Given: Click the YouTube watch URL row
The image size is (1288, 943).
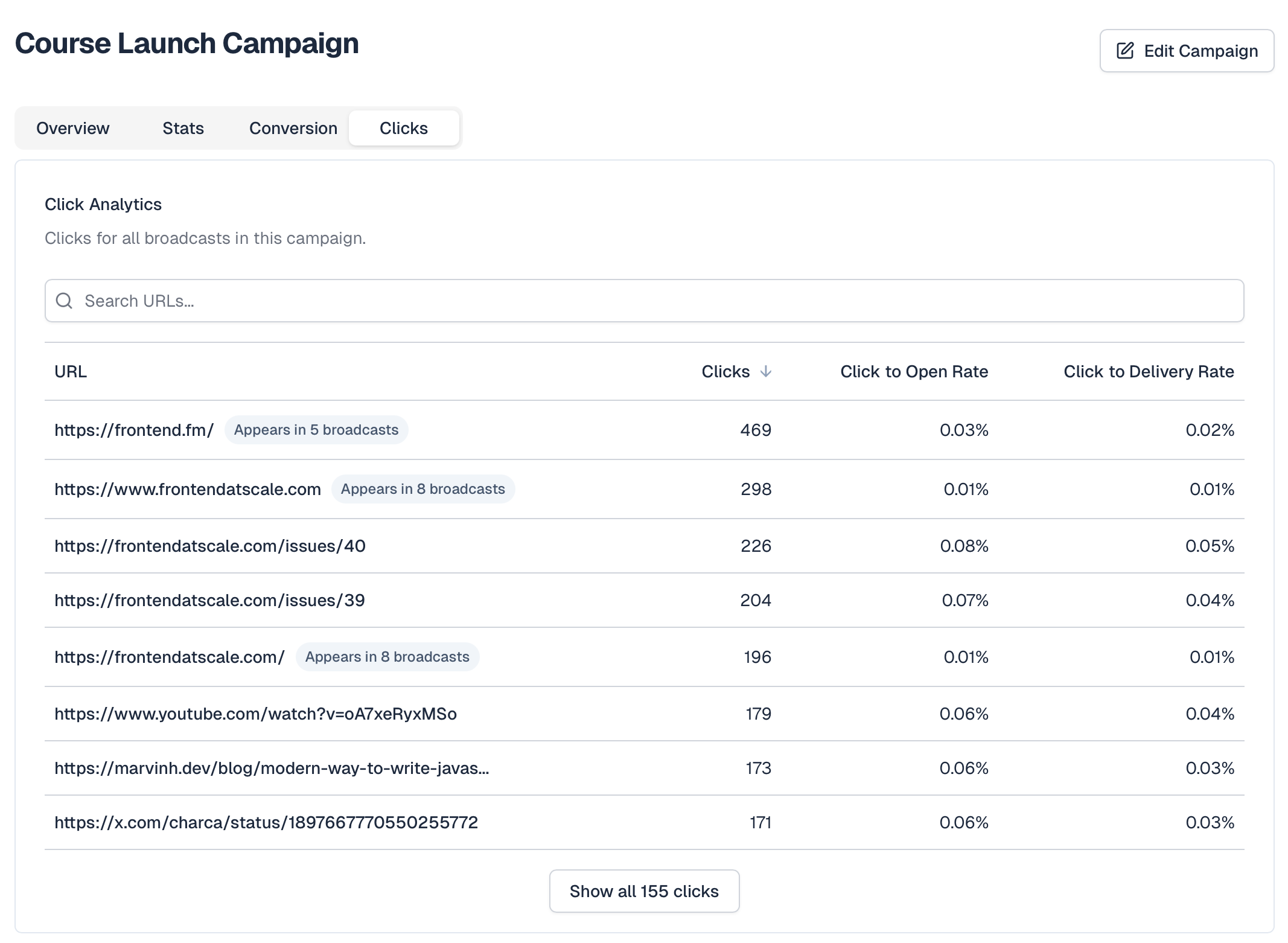Looking at the screenshot, I should 255,714.
